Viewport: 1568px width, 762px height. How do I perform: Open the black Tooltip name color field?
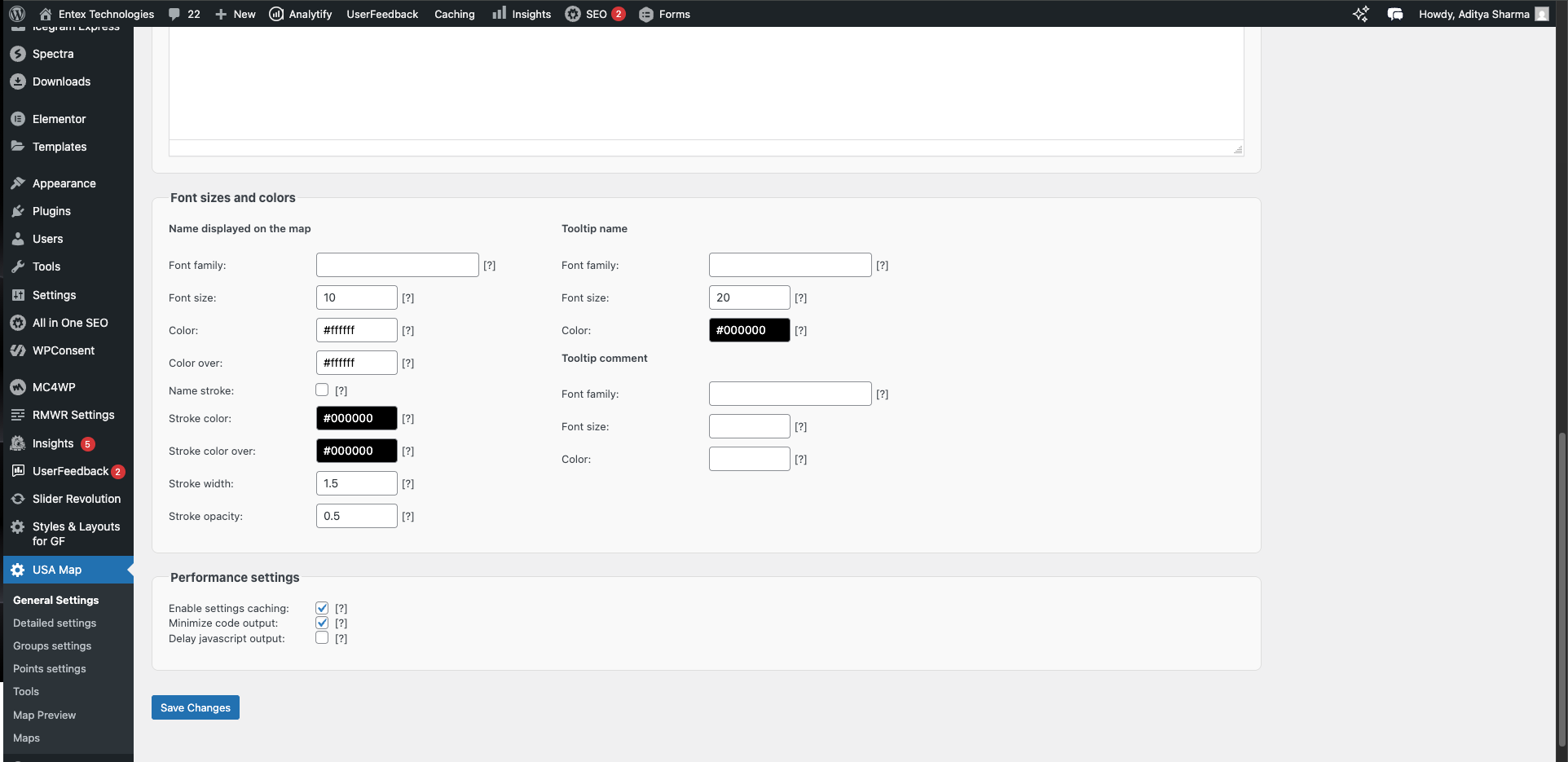[x=749, y=330]
